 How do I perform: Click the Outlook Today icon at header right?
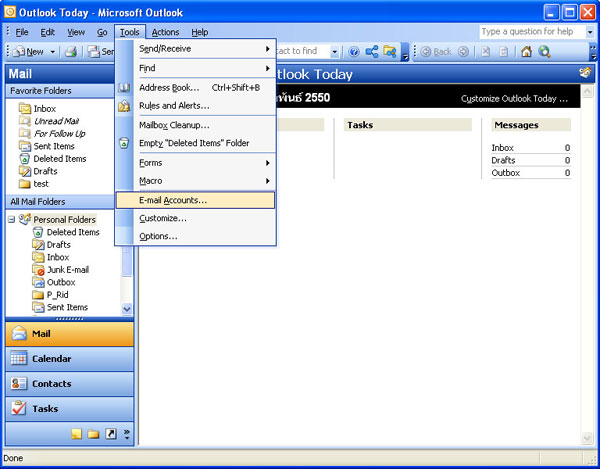pos(585,73)
